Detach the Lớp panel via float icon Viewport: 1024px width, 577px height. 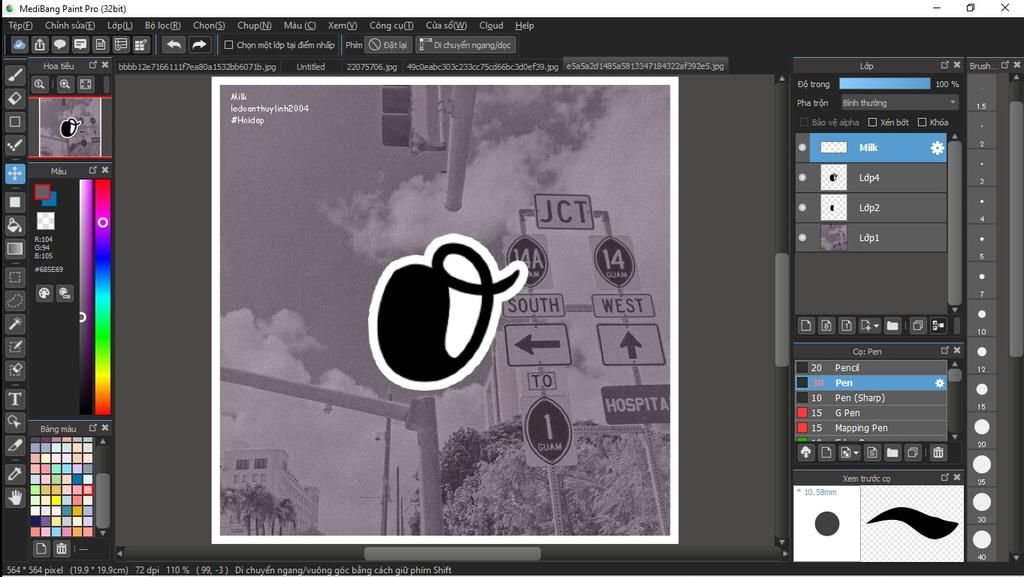coord(944,65)
